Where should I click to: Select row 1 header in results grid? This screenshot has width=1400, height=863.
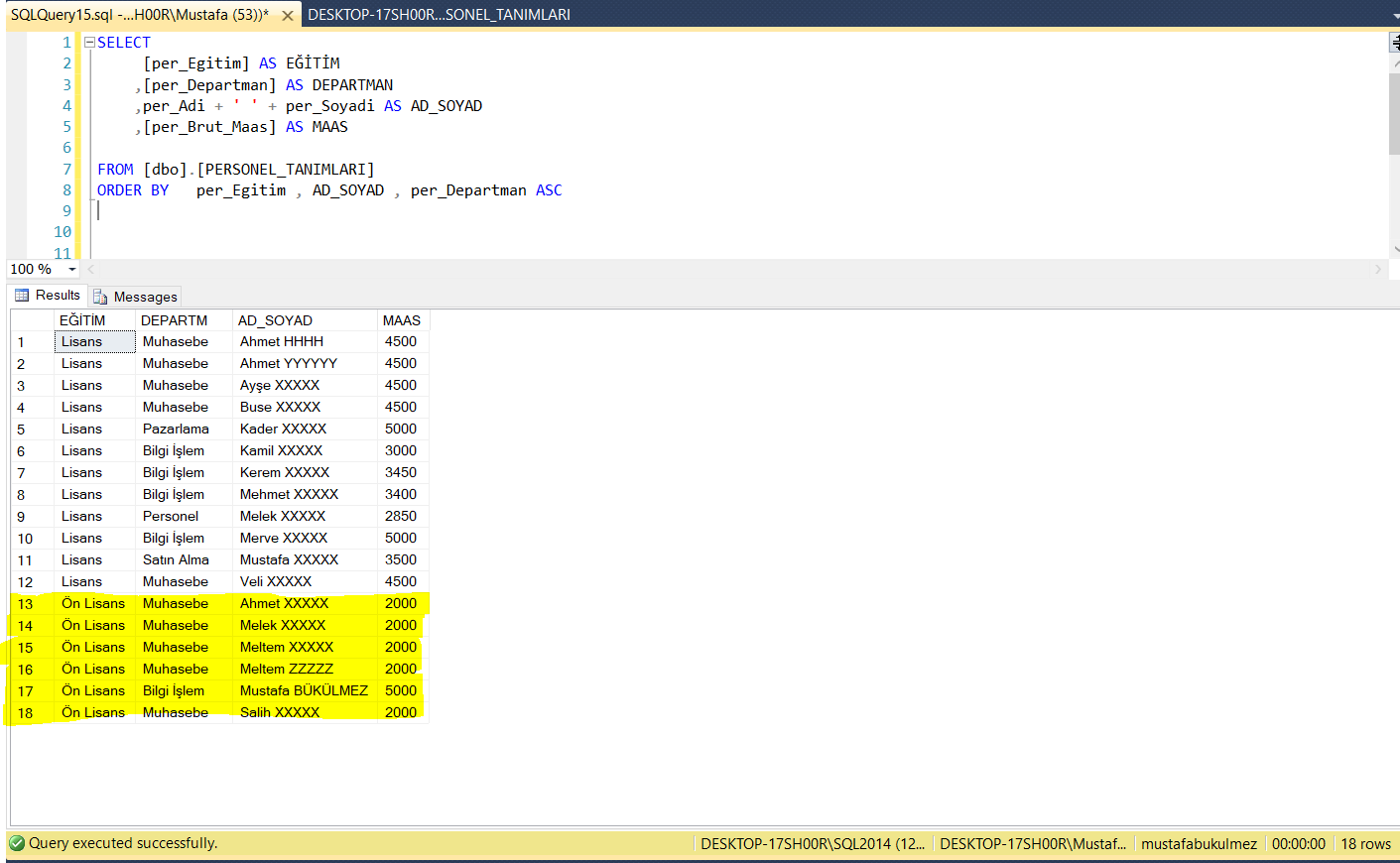(25, 341)
